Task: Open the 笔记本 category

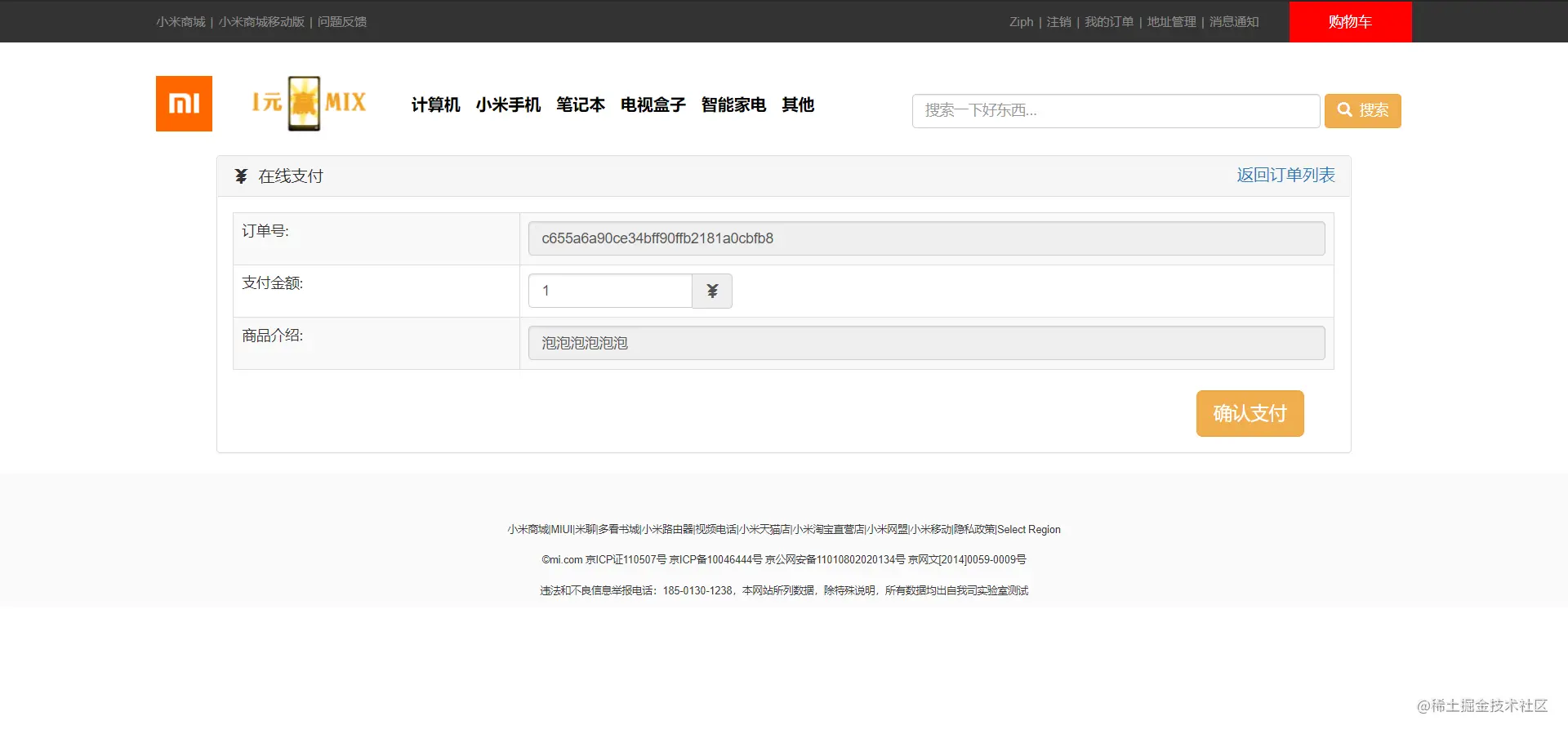Action: pyautogui.click(x=581, y=105)
